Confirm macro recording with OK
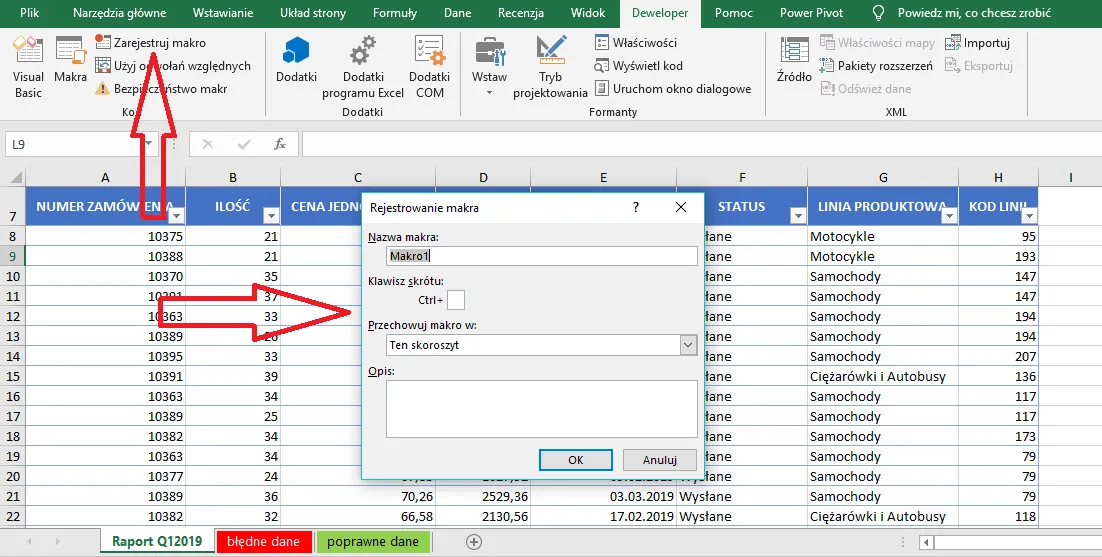 575,460
